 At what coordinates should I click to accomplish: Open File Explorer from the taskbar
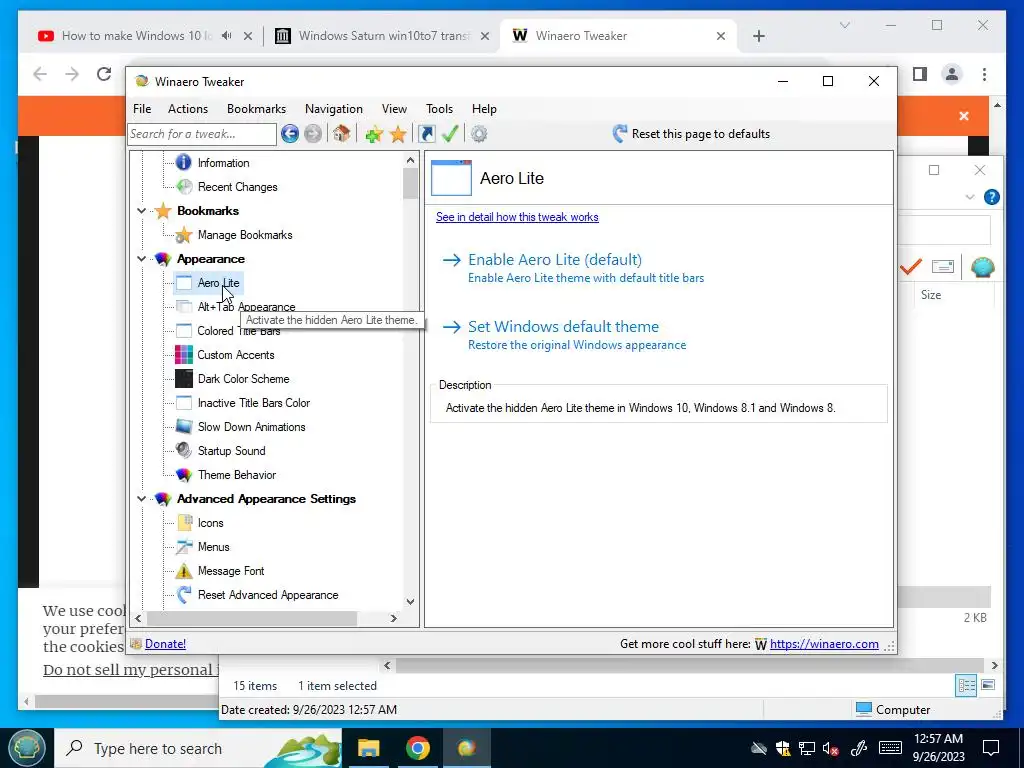[368, 748]
